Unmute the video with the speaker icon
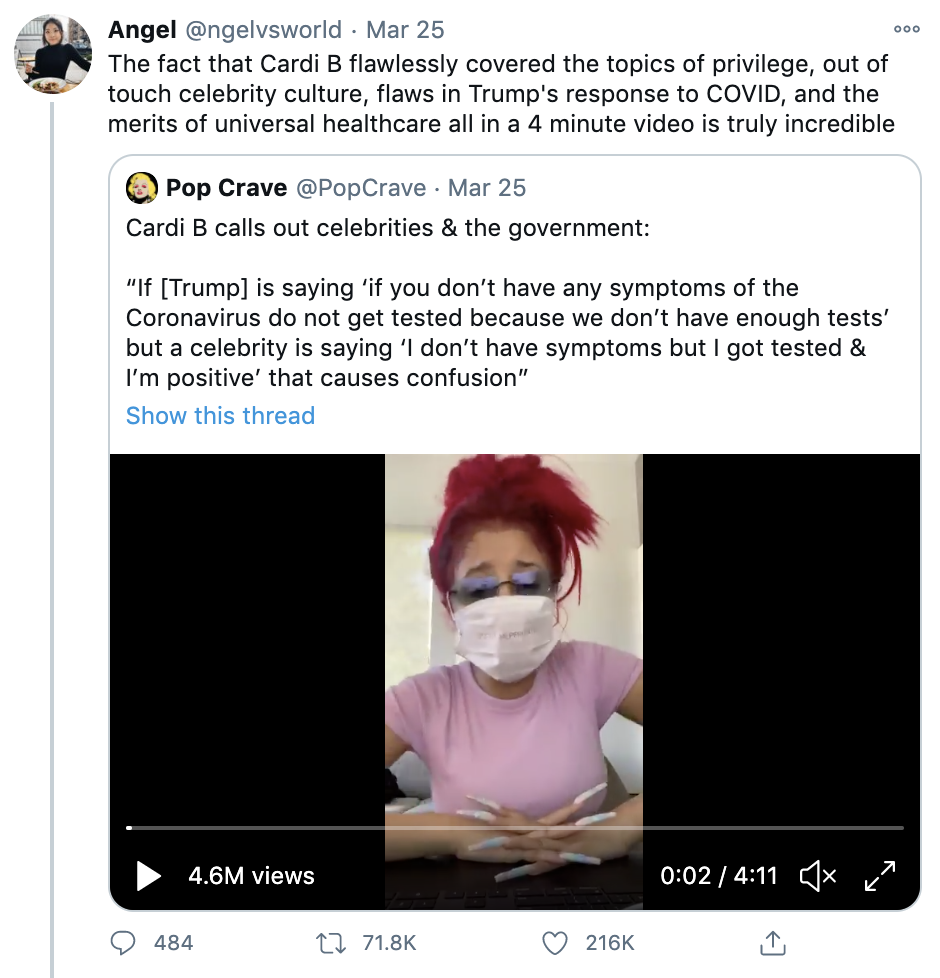 817,876
